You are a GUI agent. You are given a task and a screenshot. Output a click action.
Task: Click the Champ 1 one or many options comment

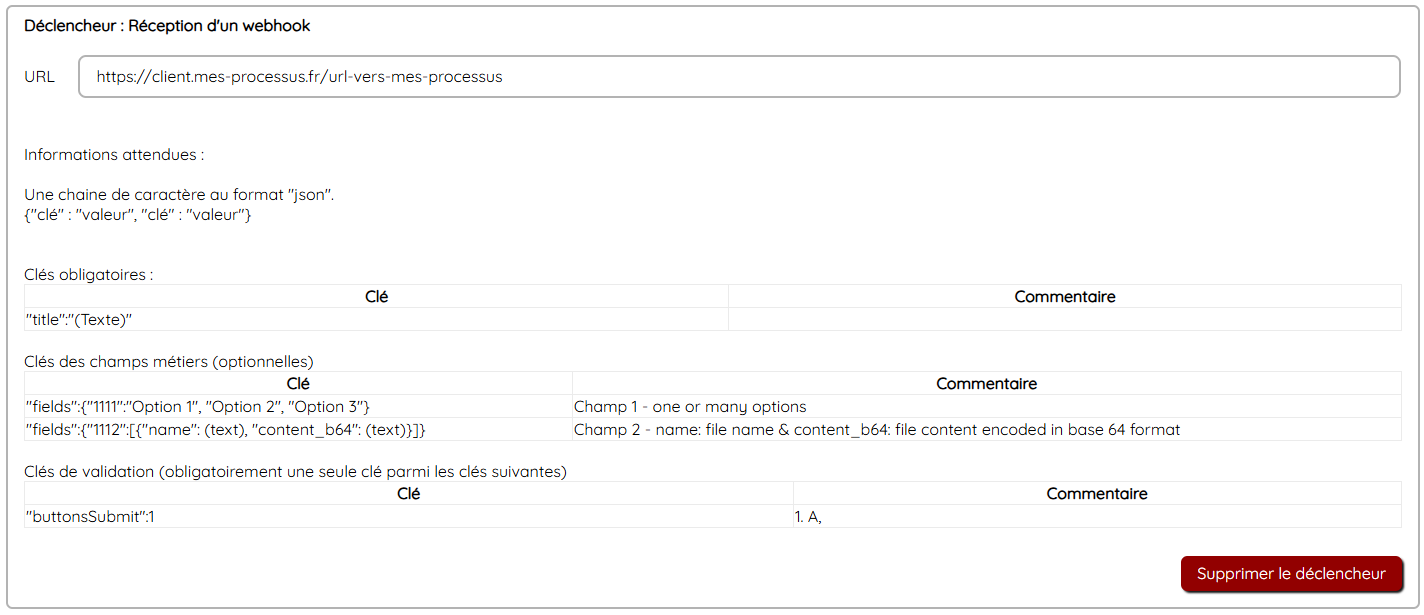tap(690, 407)
